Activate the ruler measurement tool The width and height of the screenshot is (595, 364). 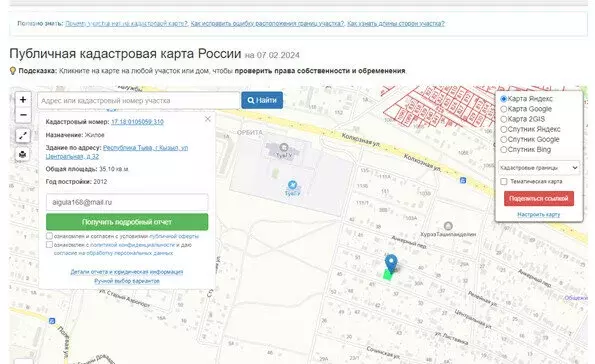coord(23,135)
